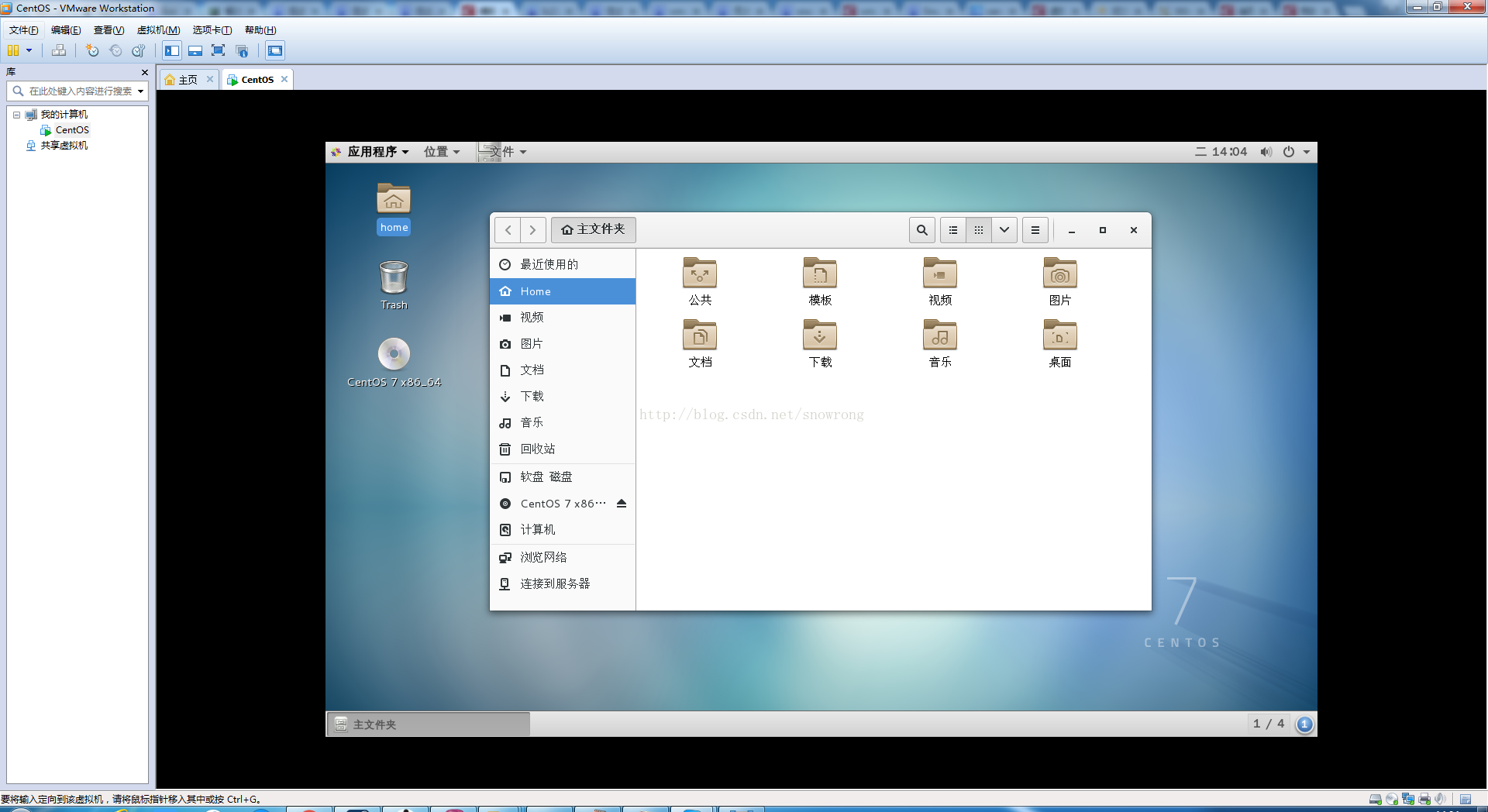Open 浏览网络 in the sidebar

point(563,558)
